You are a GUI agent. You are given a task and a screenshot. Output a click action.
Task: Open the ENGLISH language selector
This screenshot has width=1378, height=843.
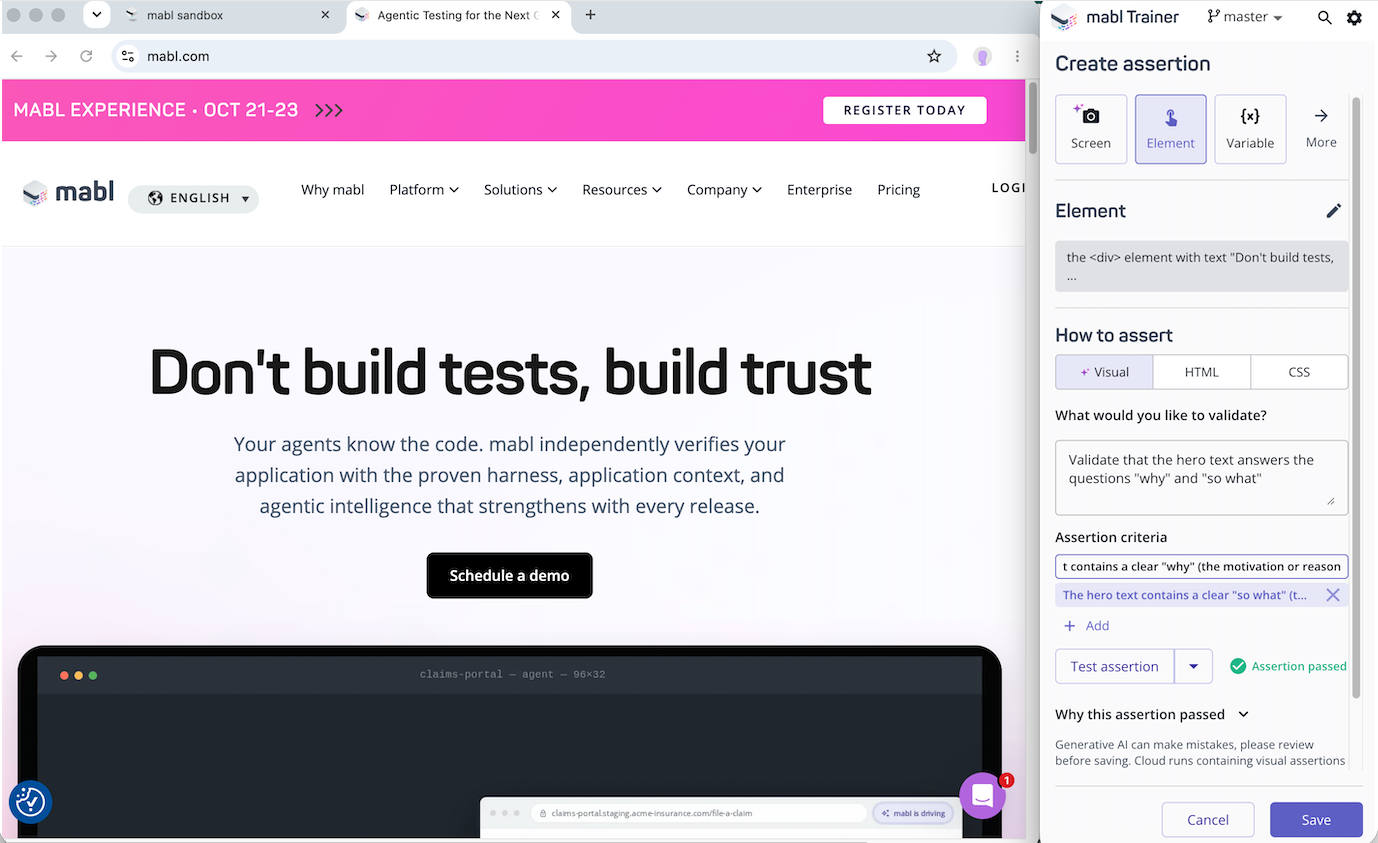193,198
